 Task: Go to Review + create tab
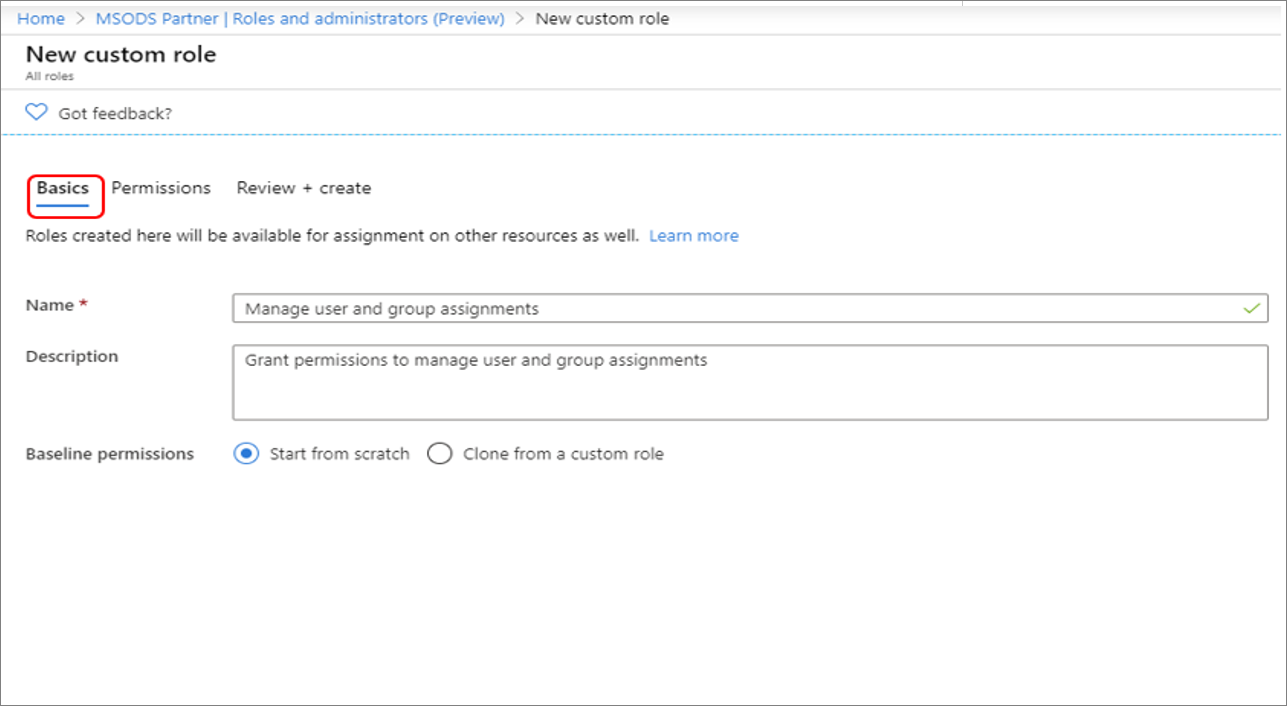(304, 188)
